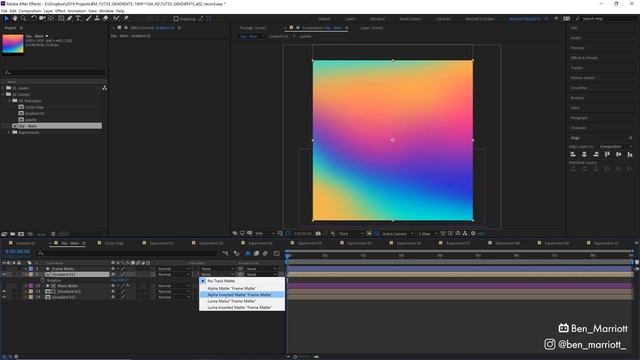Image resolution: width=640 pixels, height=360 pixels.
Task: Open Frame Matte blending mode dropdown
Action: coord(174,269)
